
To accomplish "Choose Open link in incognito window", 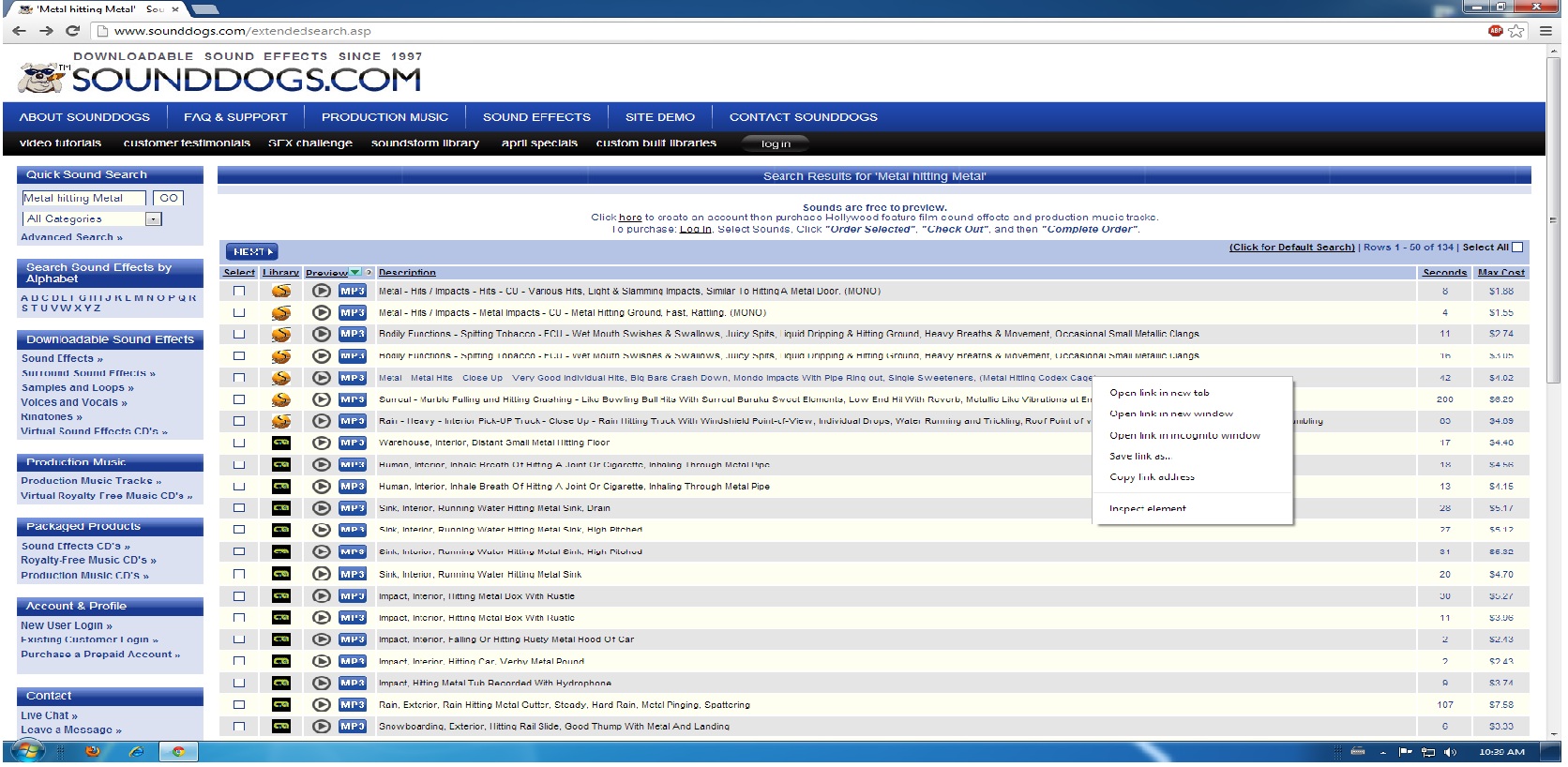I will click(x=1184, y=435).
